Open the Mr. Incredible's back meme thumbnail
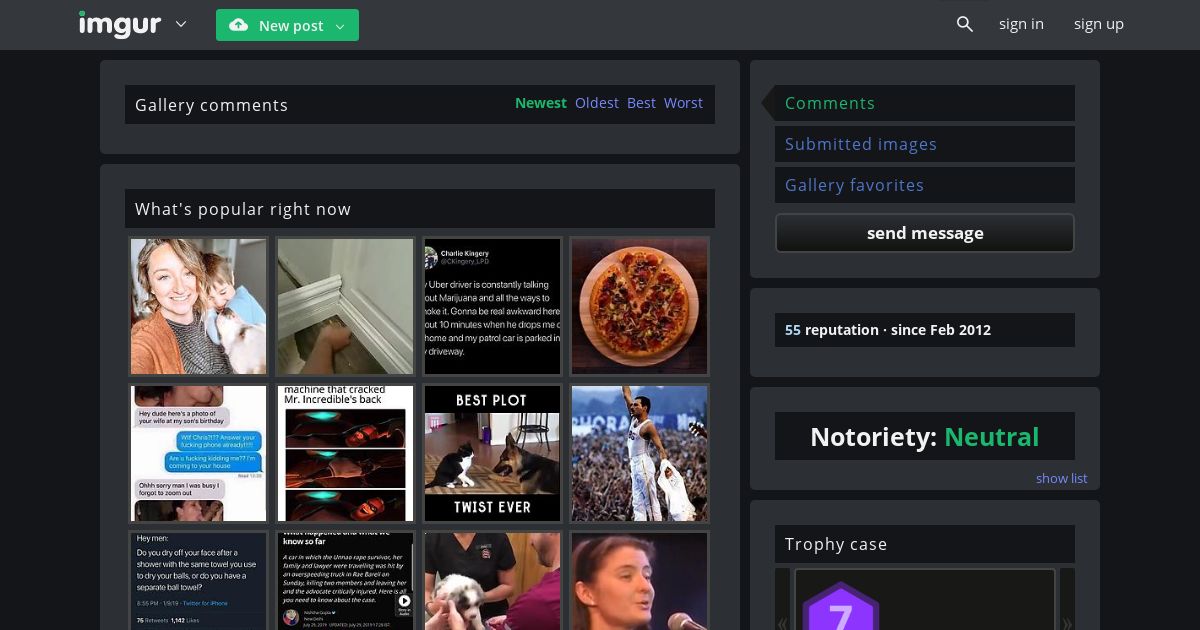Image resolution: width=1200 pixels, height=630 pixels. (x=345, y=453)
